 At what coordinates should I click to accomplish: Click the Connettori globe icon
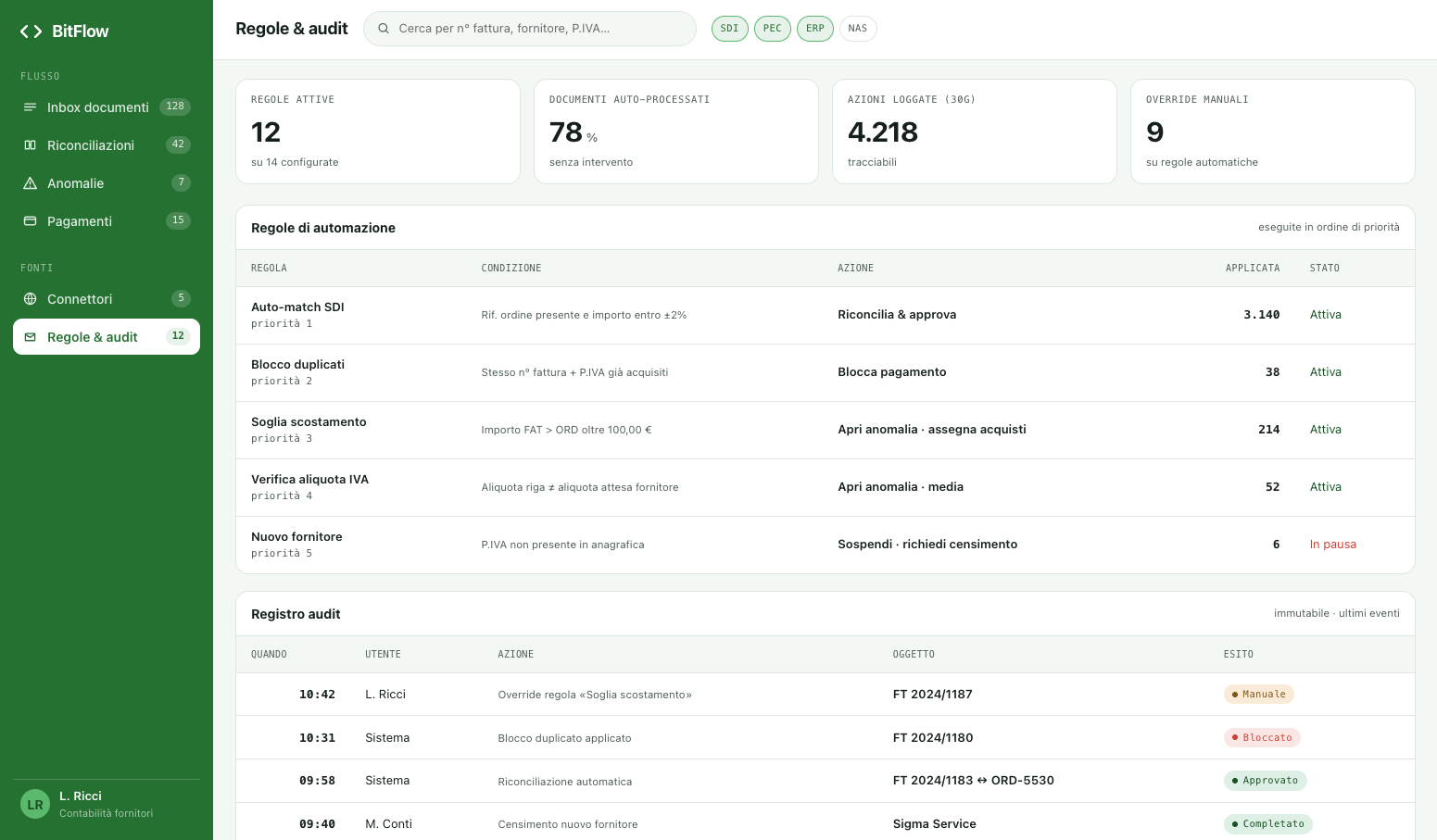[30, 299]
